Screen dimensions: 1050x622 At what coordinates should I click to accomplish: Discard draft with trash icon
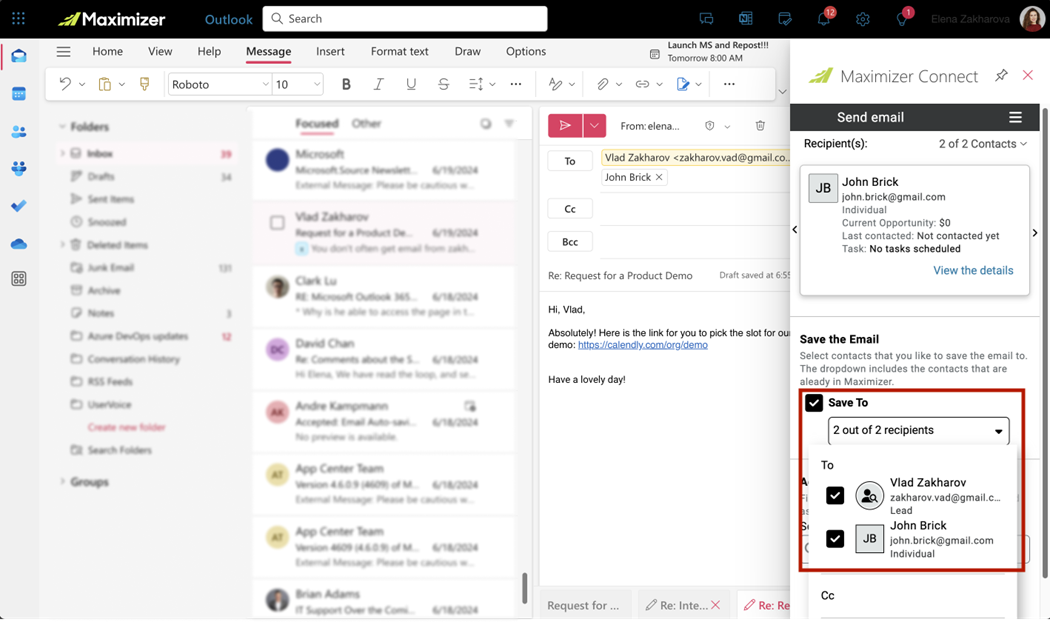click(x=760, y=125)
